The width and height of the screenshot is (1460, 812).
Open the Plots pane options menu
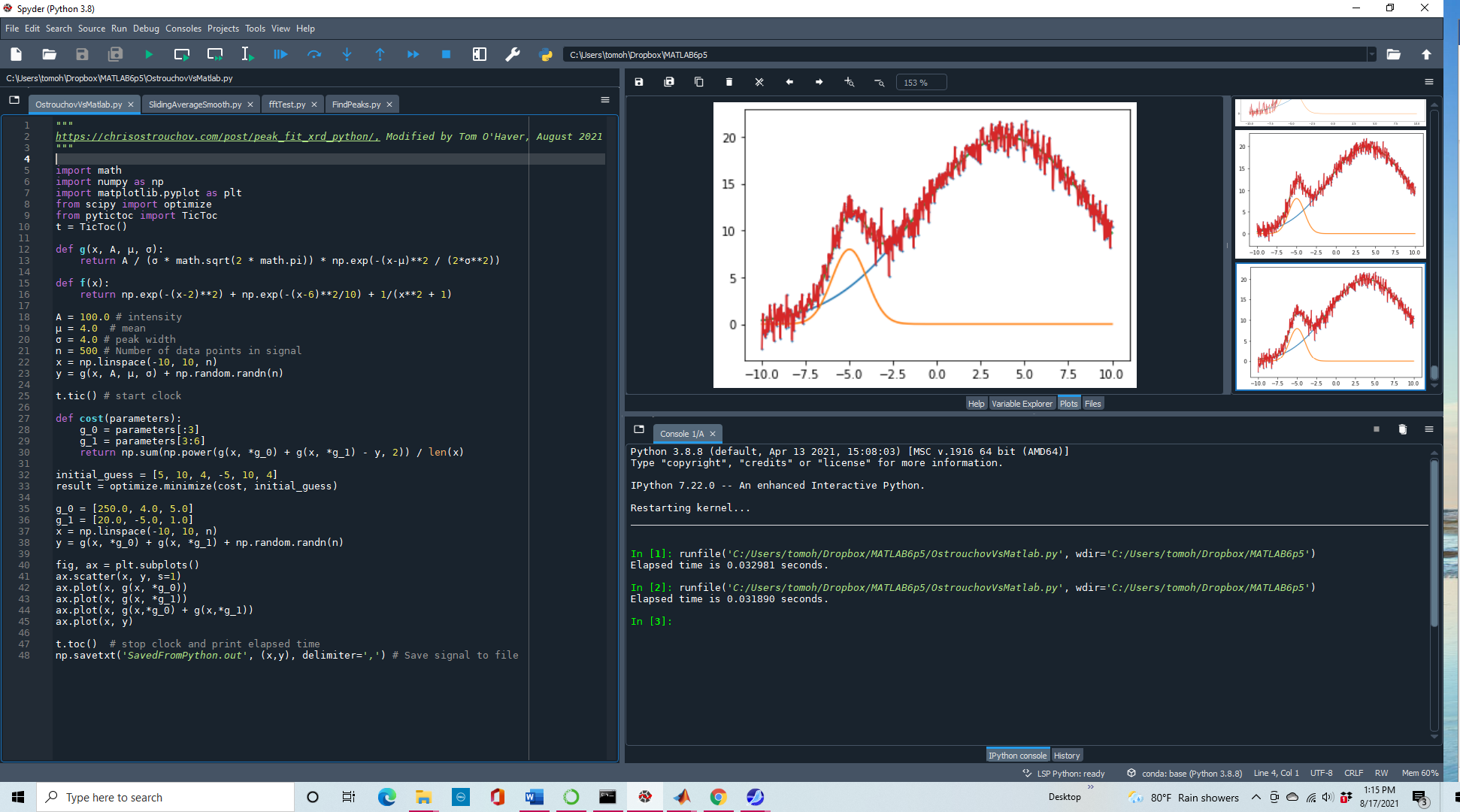pos(1428,82)
